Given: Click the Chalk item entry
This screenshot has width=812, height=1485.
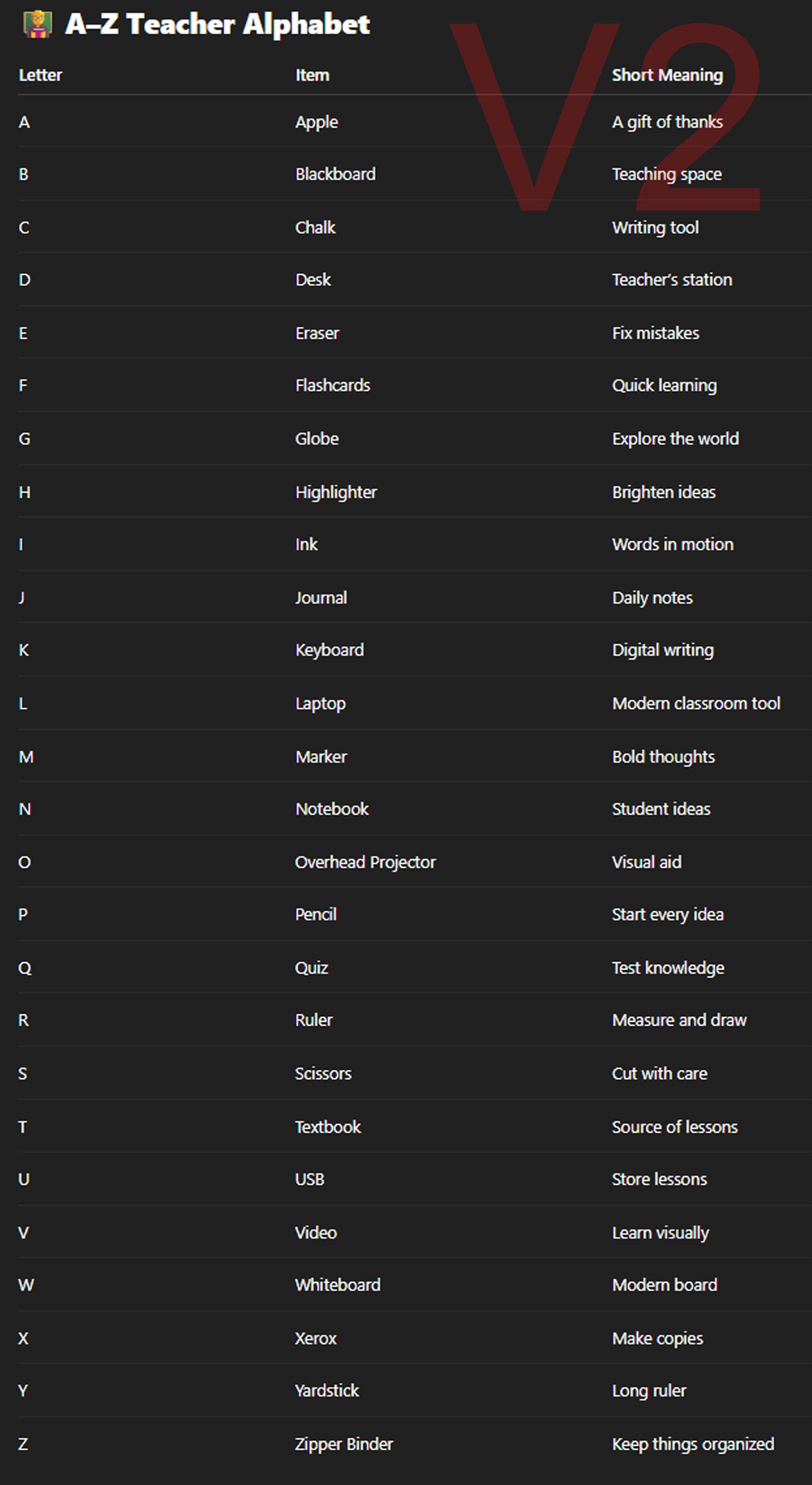Looking at the screenshot, I should 315,228.
